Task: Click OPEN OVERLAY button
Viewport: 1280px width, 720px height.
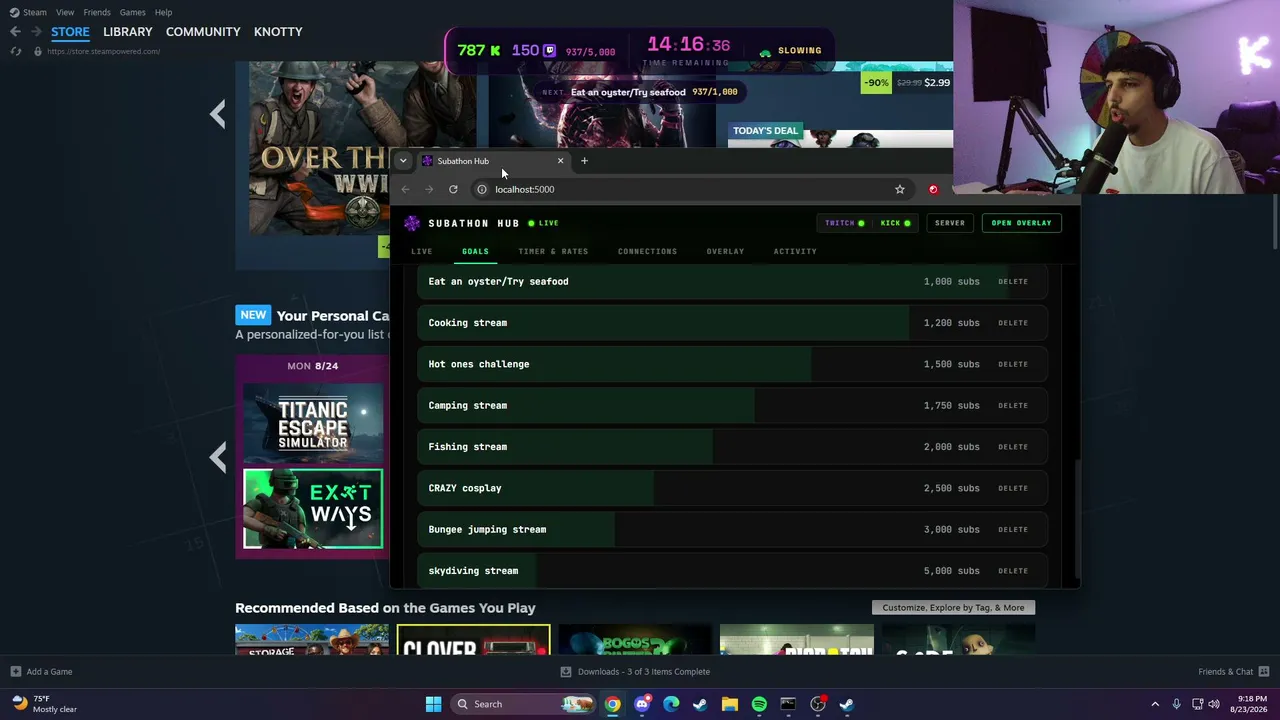Action: 1021,223
